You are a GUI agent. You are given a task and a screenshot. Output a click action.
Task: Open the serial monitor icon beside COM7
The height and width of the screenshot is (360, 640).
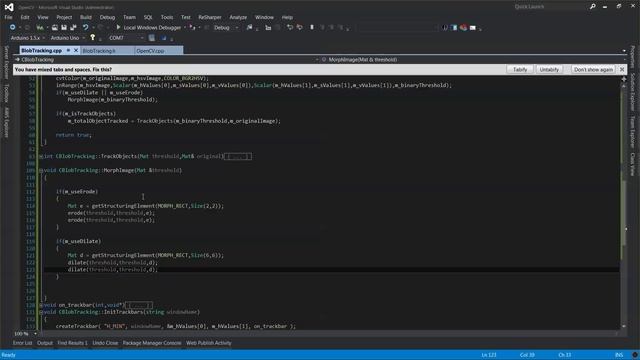click(152, 38)
